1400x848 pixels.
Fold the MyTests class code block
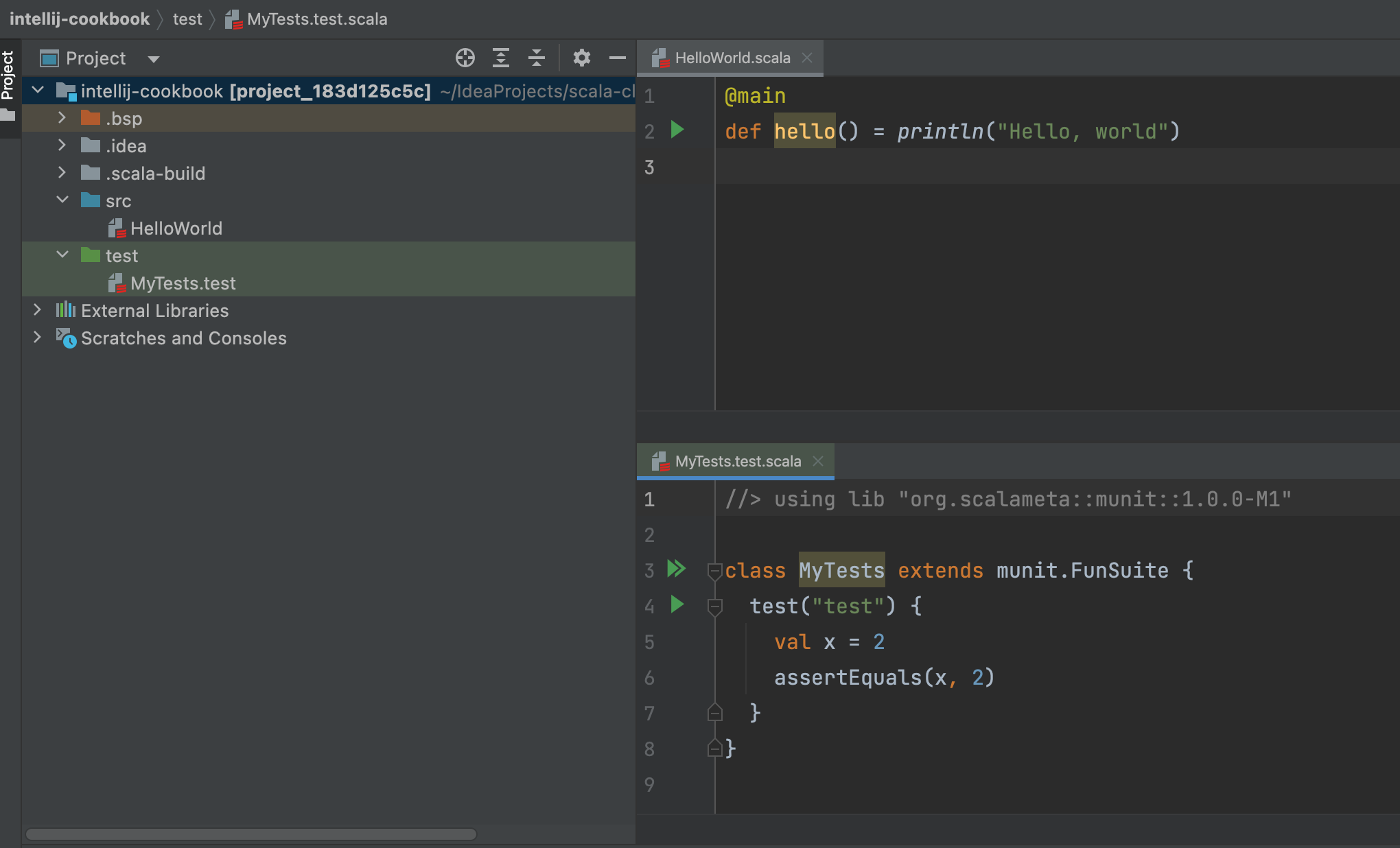pyautogui.click(x=714, y=571)
